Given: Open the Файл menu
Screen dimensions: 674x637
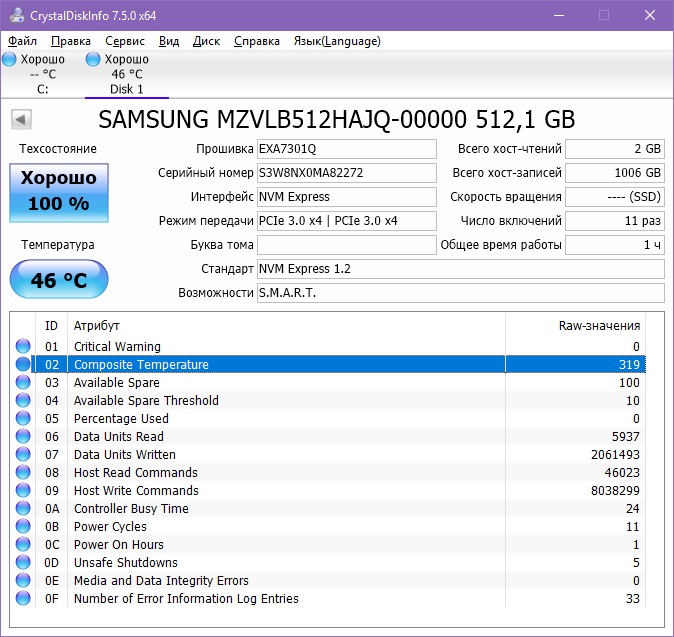Looking at the screenshot, I should coord(22,41).
